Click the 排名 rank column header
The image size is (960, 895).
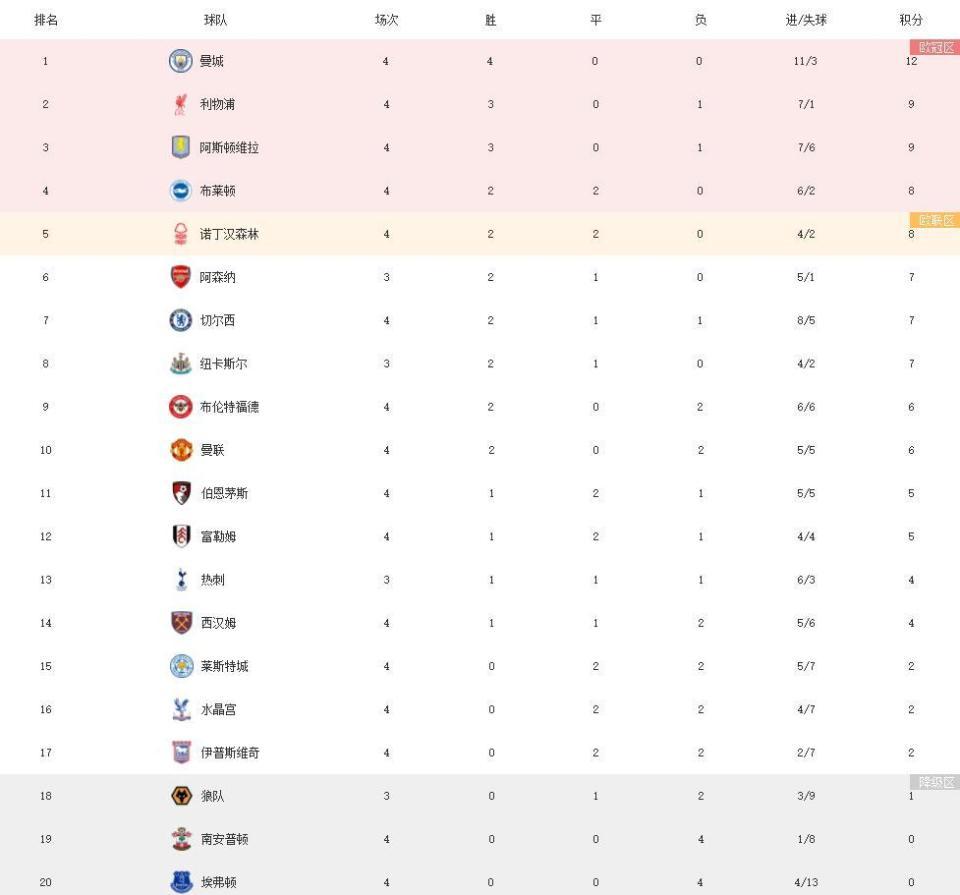tap(46, 20)
